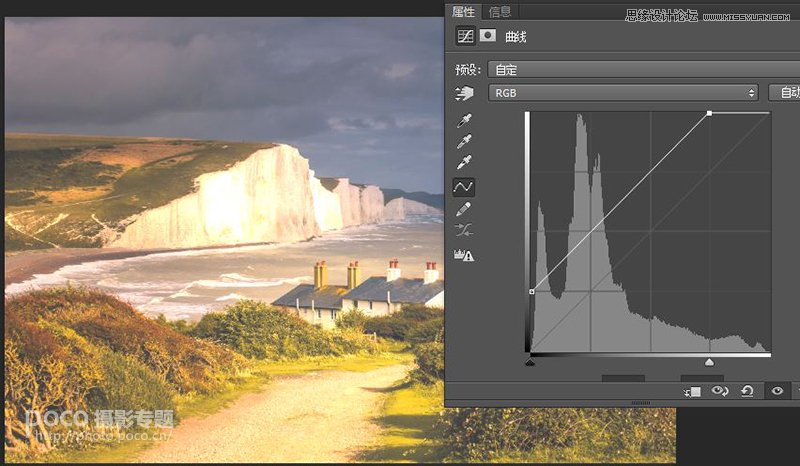The image size is (800, 466).
Task: Select the black point eyedropper
Action: point(464,120)
